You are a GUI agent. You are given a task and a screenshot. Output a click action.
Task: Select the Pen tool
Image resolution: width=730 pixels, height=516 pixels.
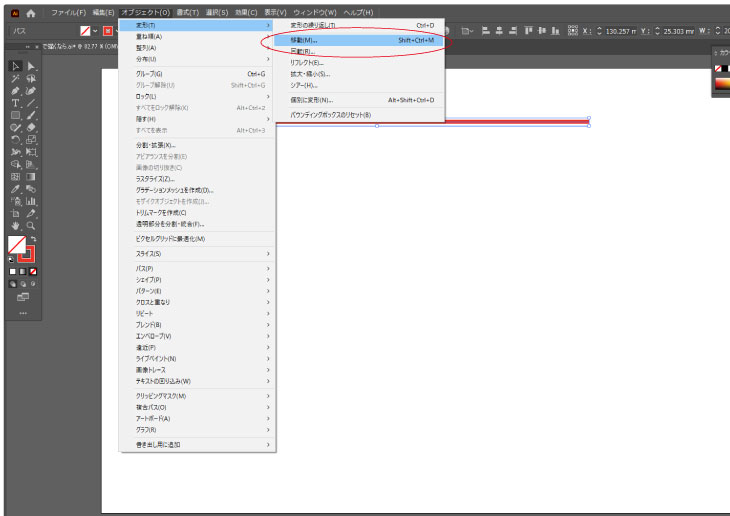coord(15,91)
